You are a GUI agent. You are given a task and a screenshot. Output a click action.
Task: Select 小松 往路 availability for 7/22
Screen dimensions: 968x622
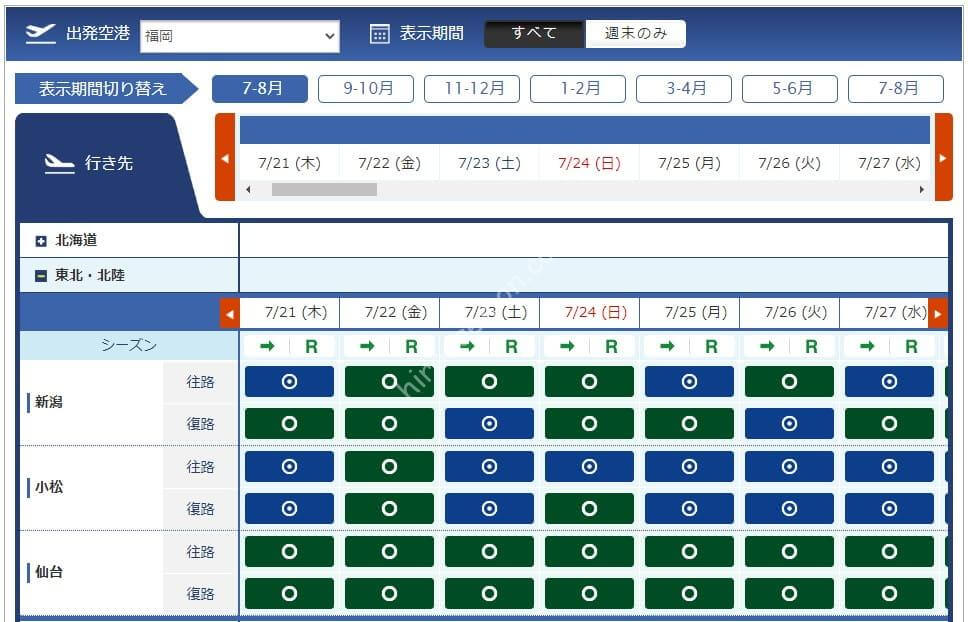pyautogui.click(x=389, y=466)
